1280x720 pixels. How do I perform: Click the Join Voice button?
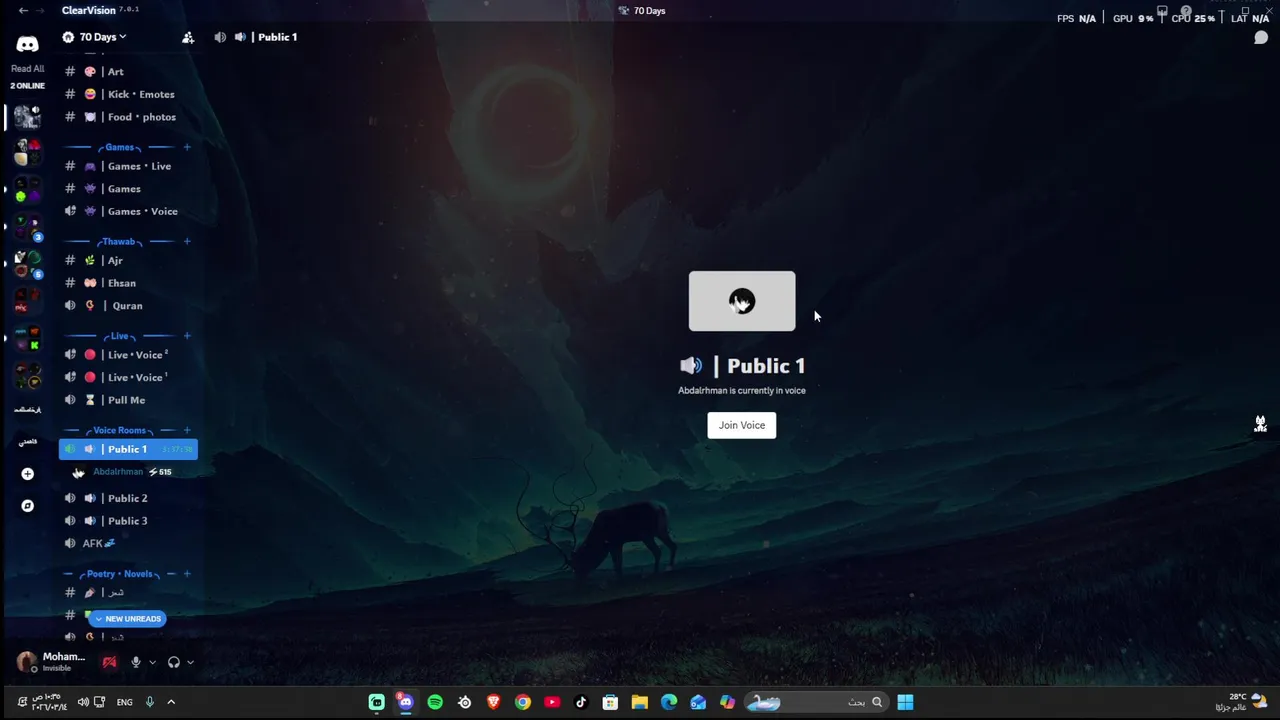click(x=741, y=425)
